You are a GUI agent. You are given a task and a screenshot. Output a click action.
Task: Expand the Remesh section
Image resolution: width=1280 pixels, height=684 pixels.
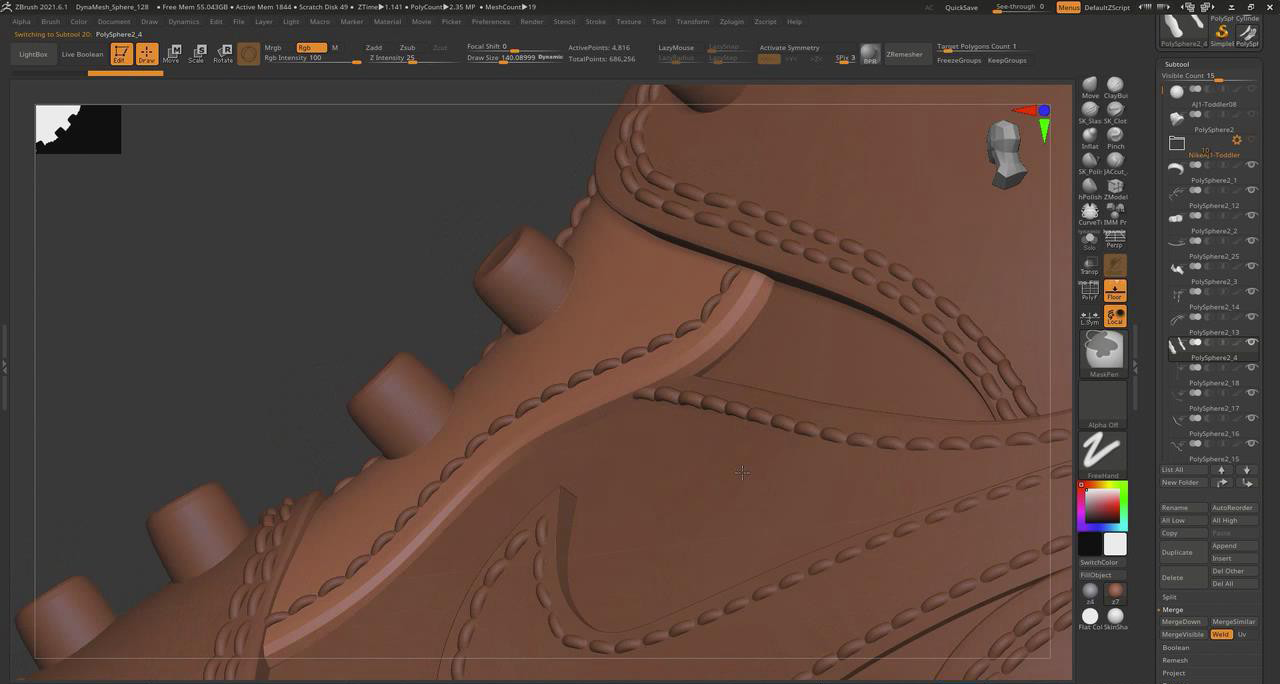pos(1175,660)
